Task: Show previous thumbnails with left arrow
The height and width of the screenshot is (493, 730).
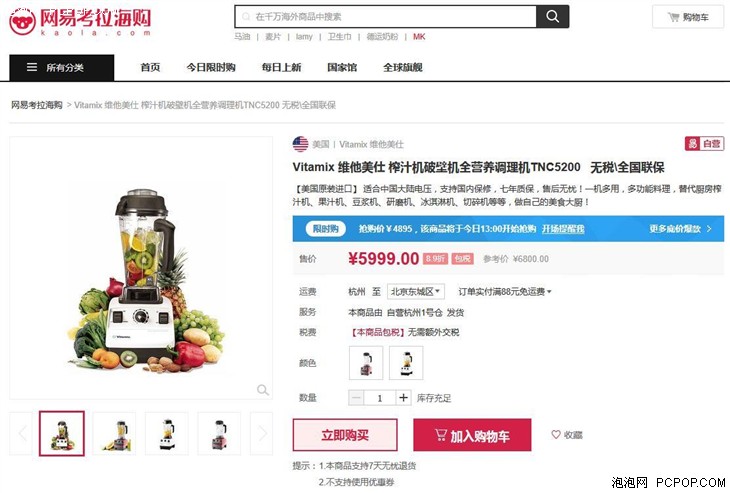Action: (x=21, y=433)
